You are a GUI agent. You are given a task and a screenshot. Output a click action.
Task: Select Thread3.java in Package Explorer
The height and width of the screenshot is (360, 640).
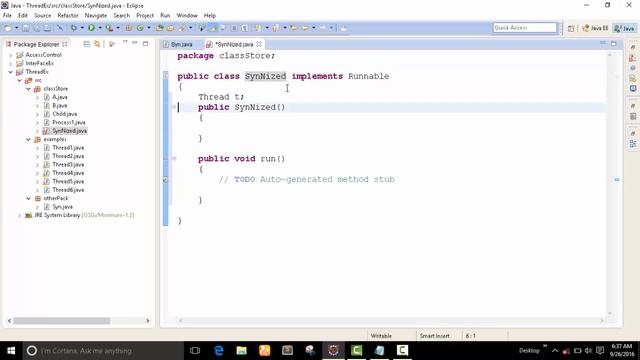coord(68,164)
